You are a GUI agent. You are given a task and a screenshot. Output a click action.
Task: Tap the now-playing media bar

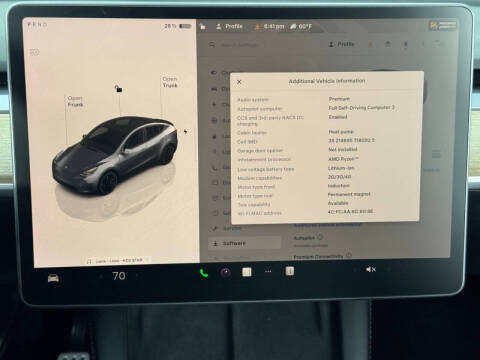tap(118, 261)
